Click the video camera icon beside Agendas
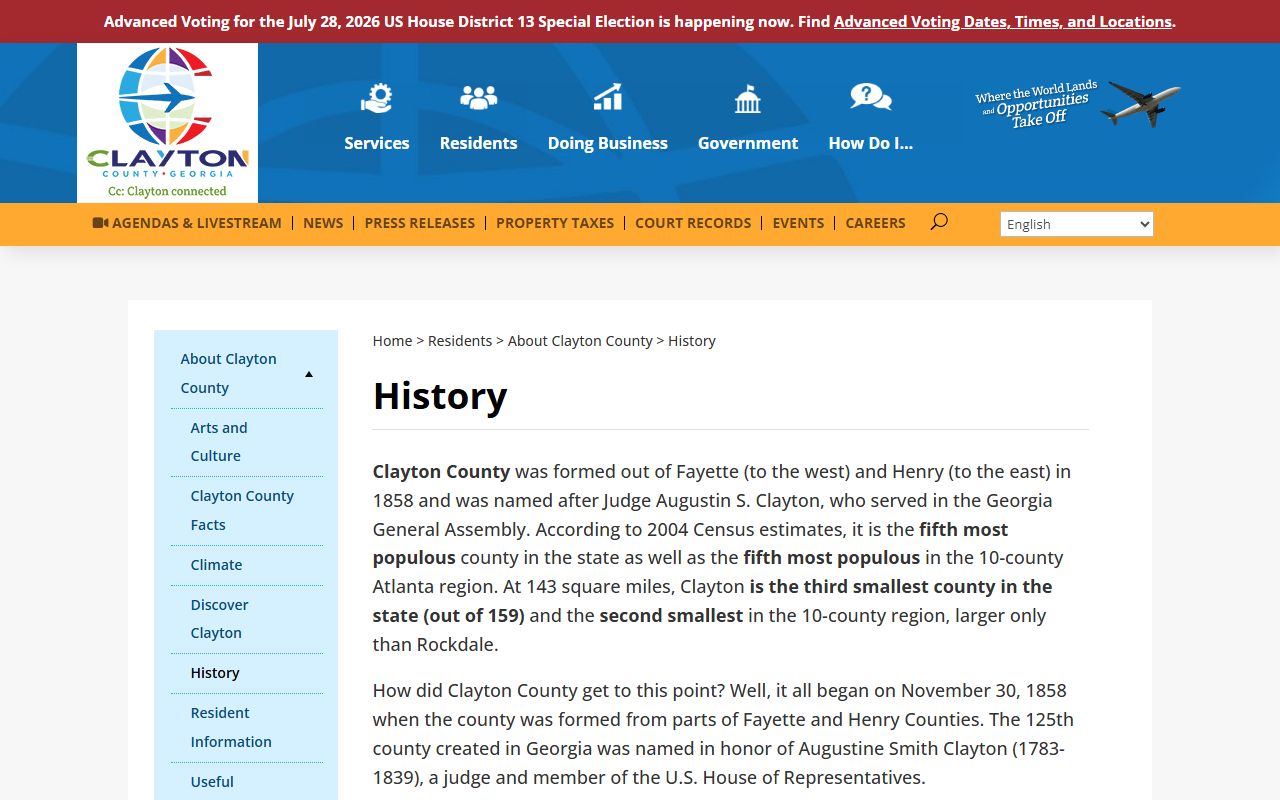This screenshot has width=1280, height=800. 100,223
